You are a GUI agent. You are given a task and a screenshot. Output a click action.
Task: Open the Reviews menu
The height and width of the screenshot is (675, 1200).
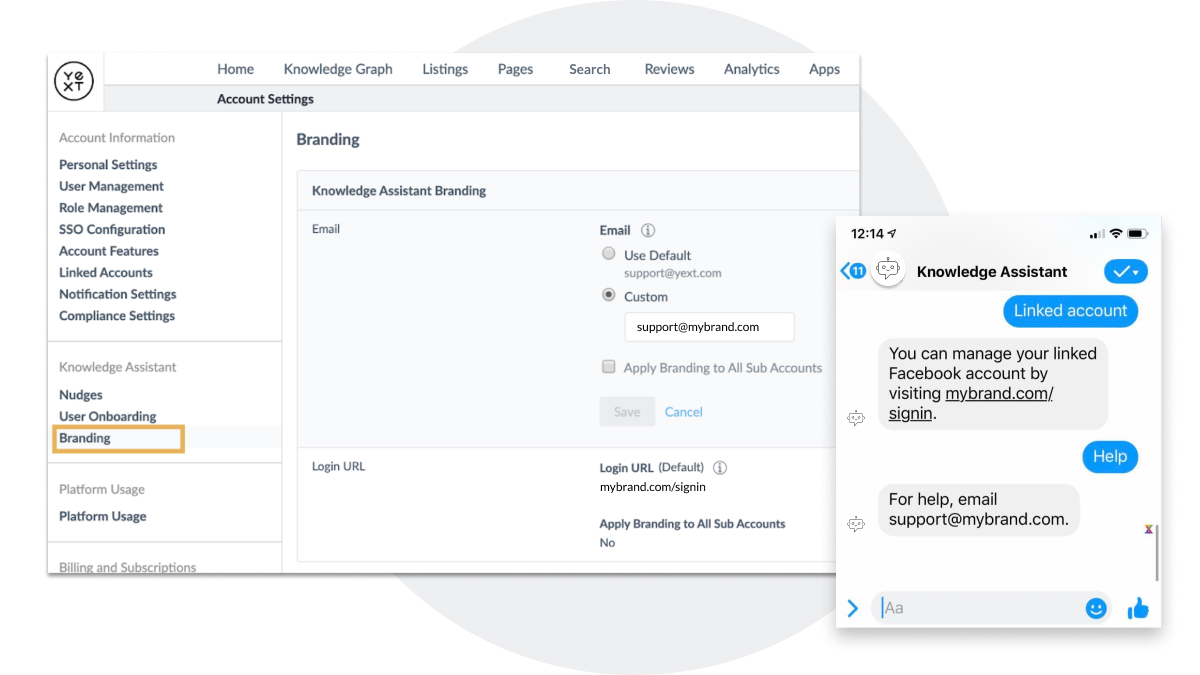tap(669, 69)
